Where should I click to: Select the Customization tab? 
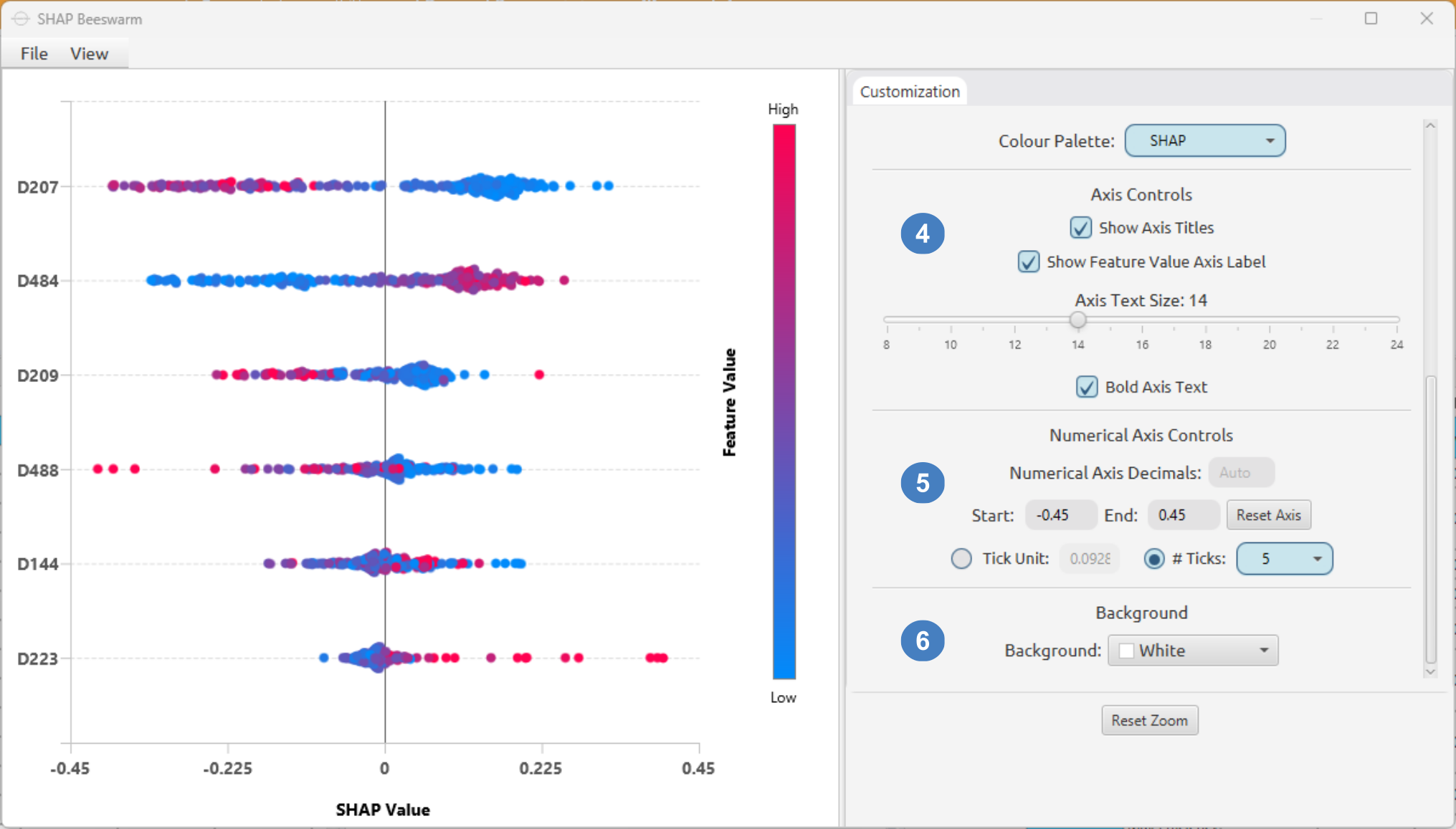click(x=910, y=92)
